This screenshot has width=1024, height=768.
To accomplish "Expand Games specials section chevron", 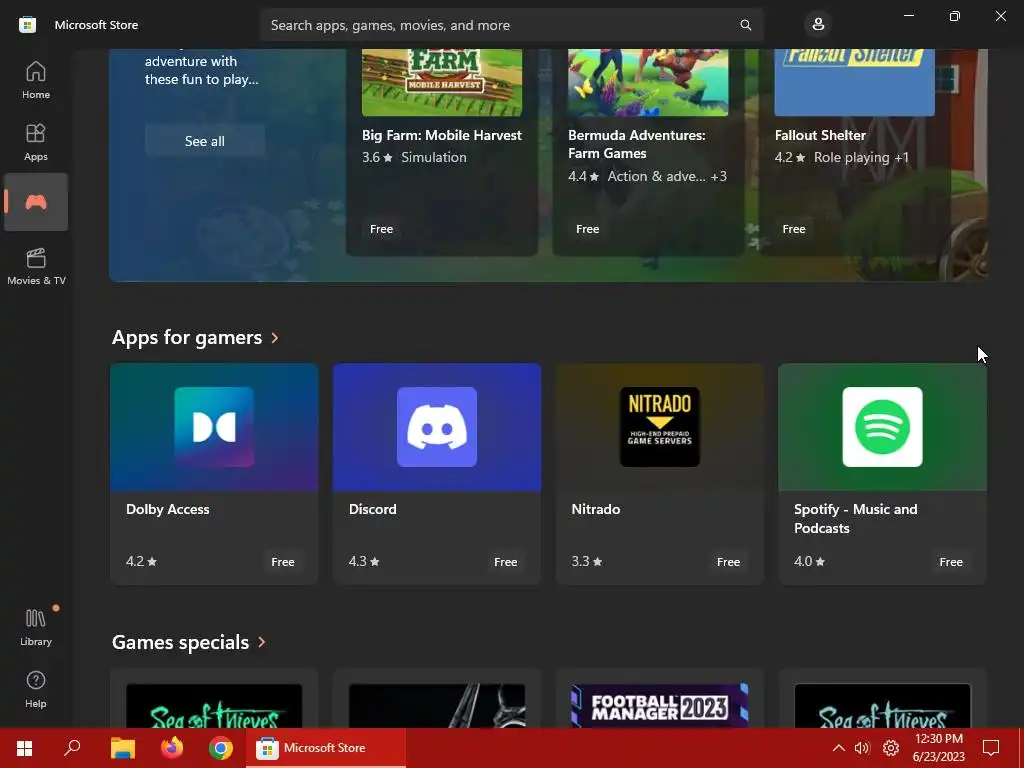I will coord(262,642).
